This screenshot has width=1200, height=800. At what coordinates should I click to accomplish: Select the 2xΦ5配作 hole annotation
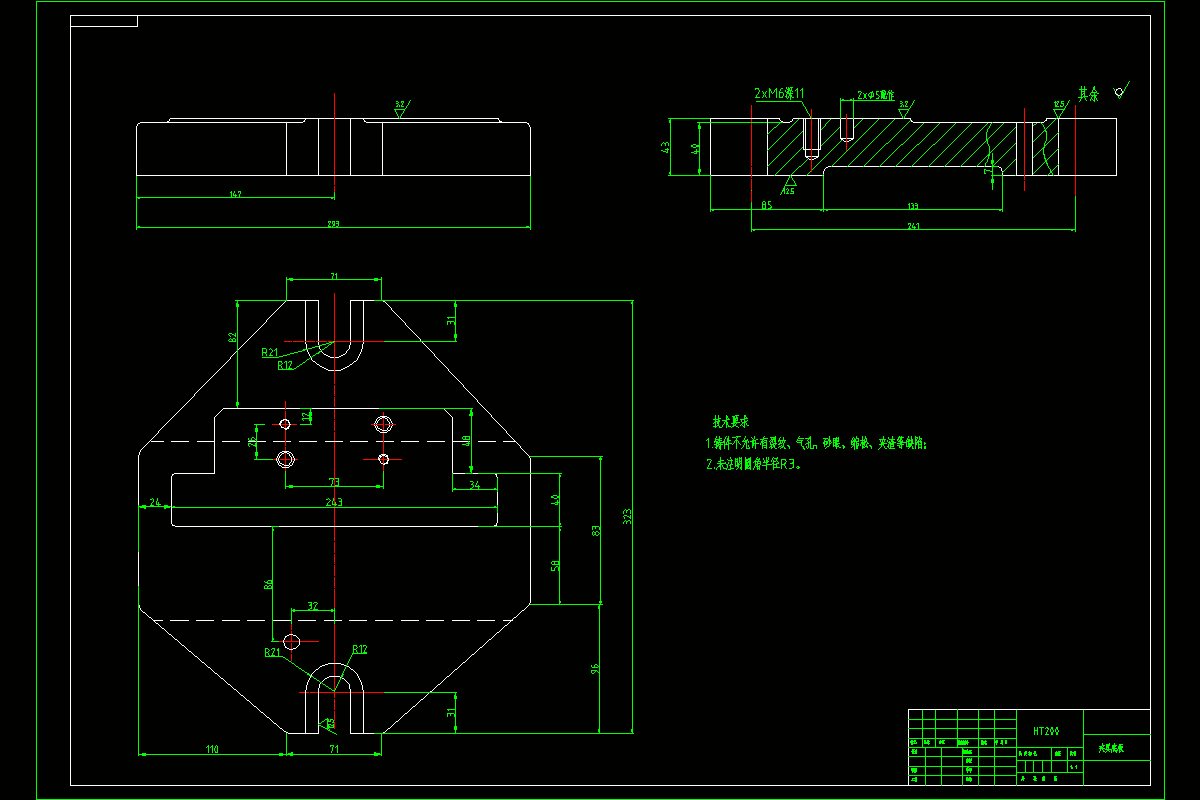click(875, 96)
